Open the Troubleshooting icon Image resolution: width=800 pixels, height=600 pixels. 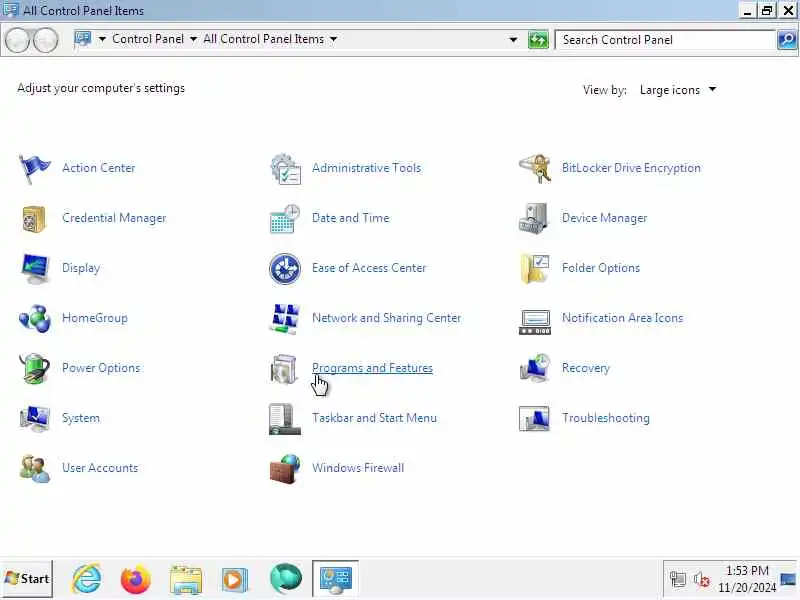pyautogui.click(x=535, y=418)
